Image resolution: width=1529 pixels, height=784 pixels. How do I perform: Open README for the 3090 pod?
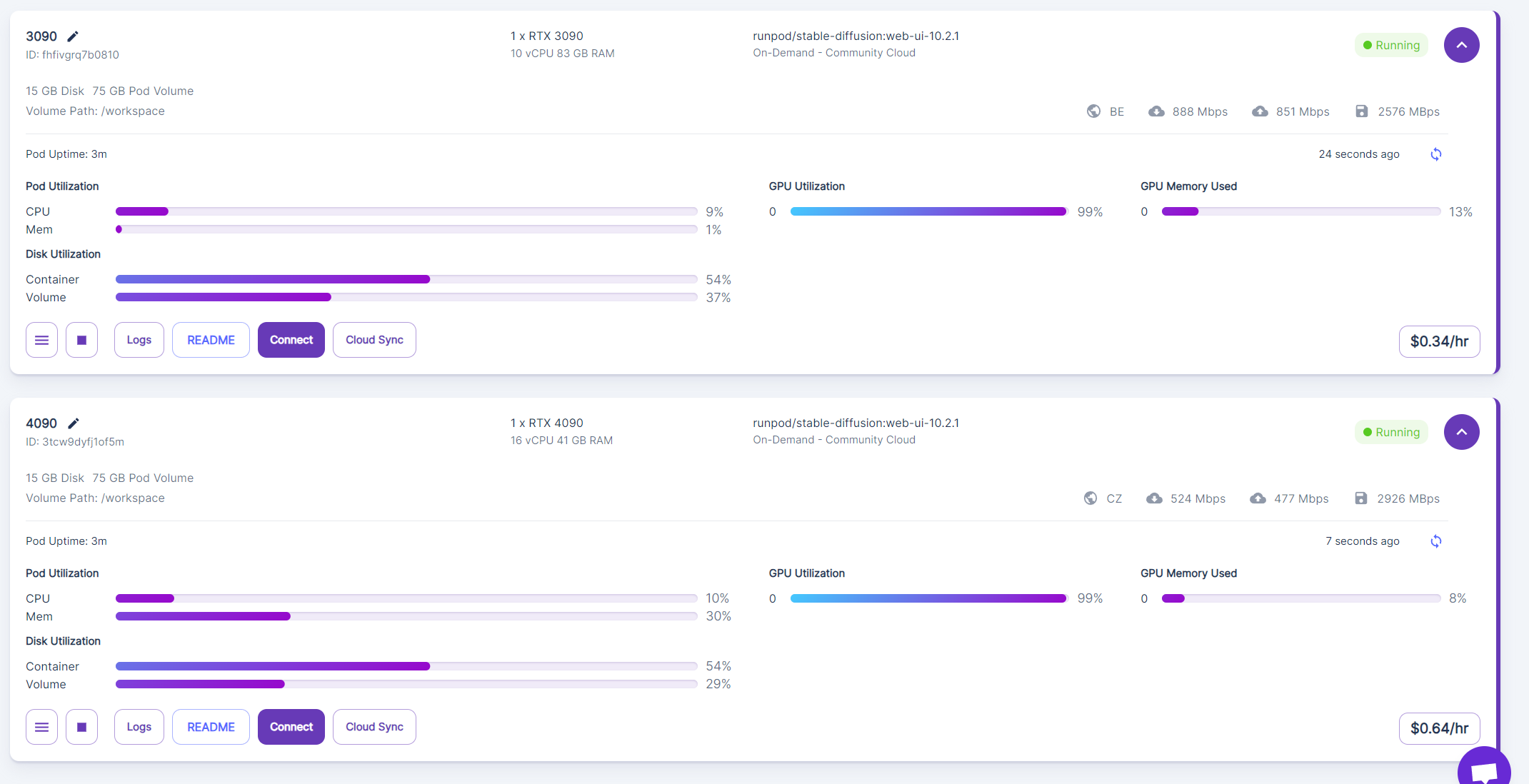[x=211, y=340]
